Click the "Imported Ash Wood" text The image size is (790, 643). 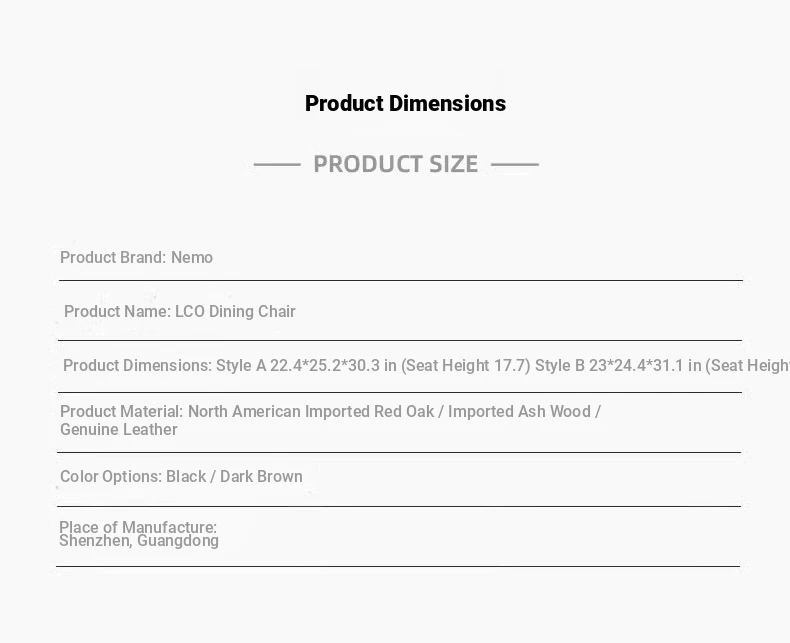(519, 412)
